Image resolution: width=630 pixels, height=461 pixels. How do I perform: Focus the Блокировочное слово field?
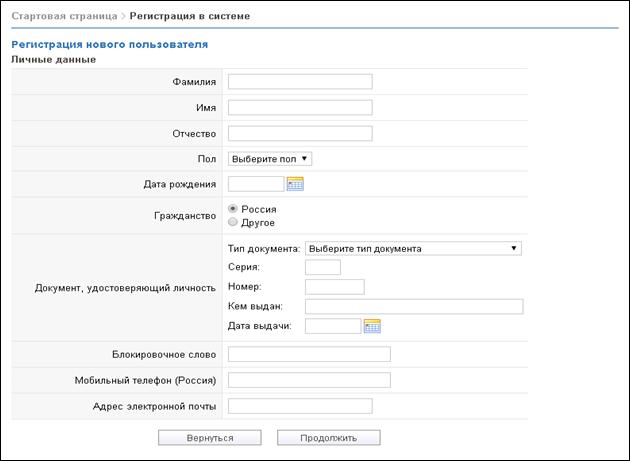pos(309,354)
